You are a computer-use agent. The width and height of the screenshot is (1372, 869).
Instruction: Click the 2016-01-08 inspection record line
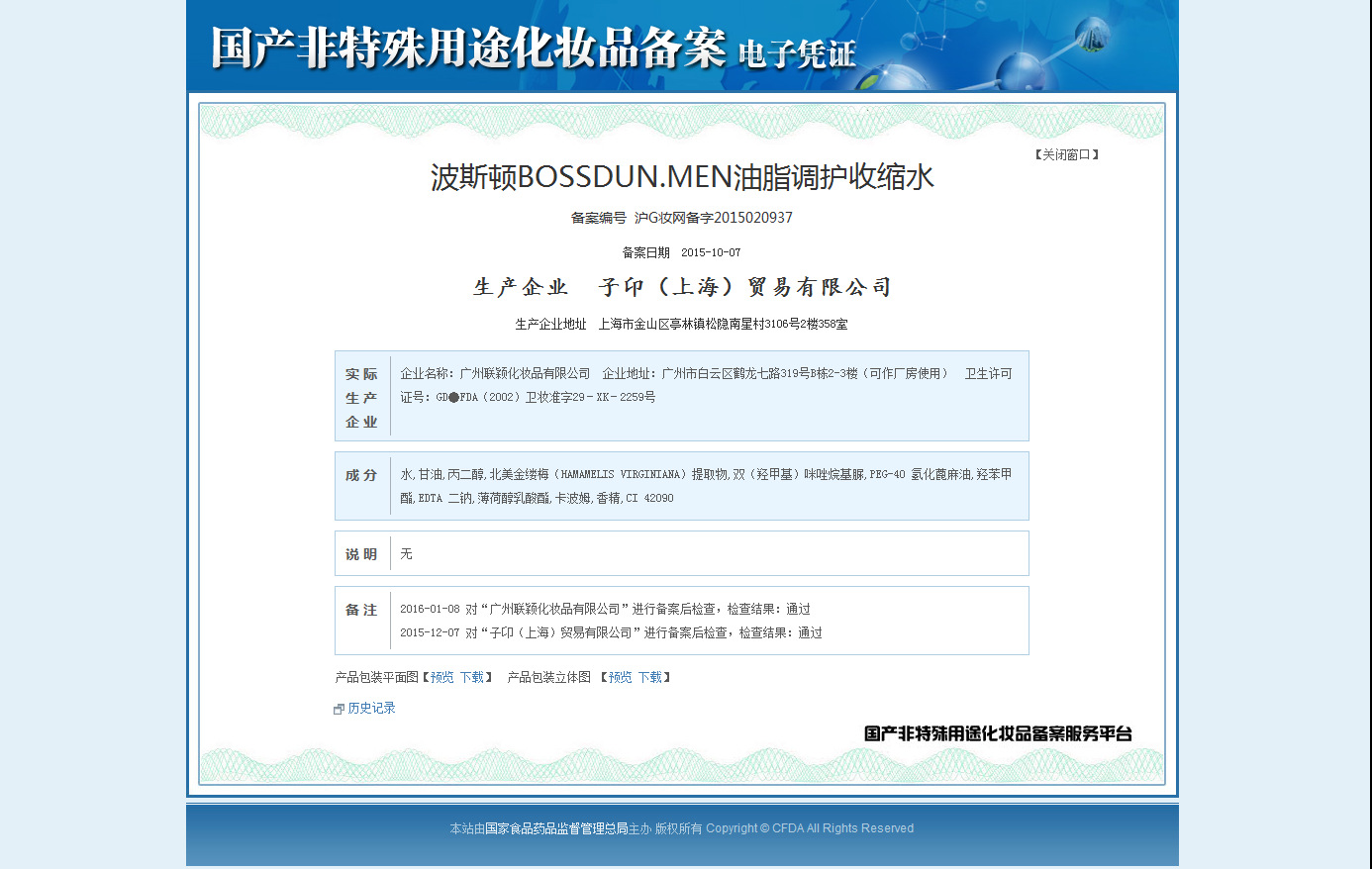(605, 609)
